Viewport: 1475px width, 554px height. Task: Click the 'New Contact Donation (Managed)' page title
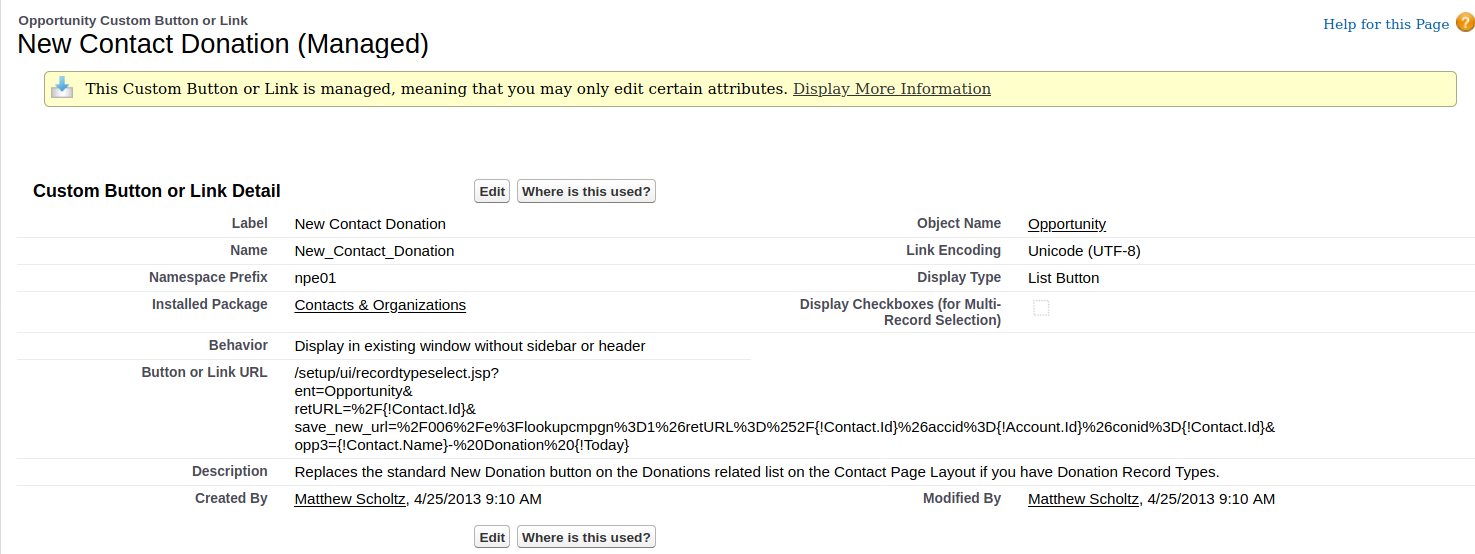click(x=223, y=44)
